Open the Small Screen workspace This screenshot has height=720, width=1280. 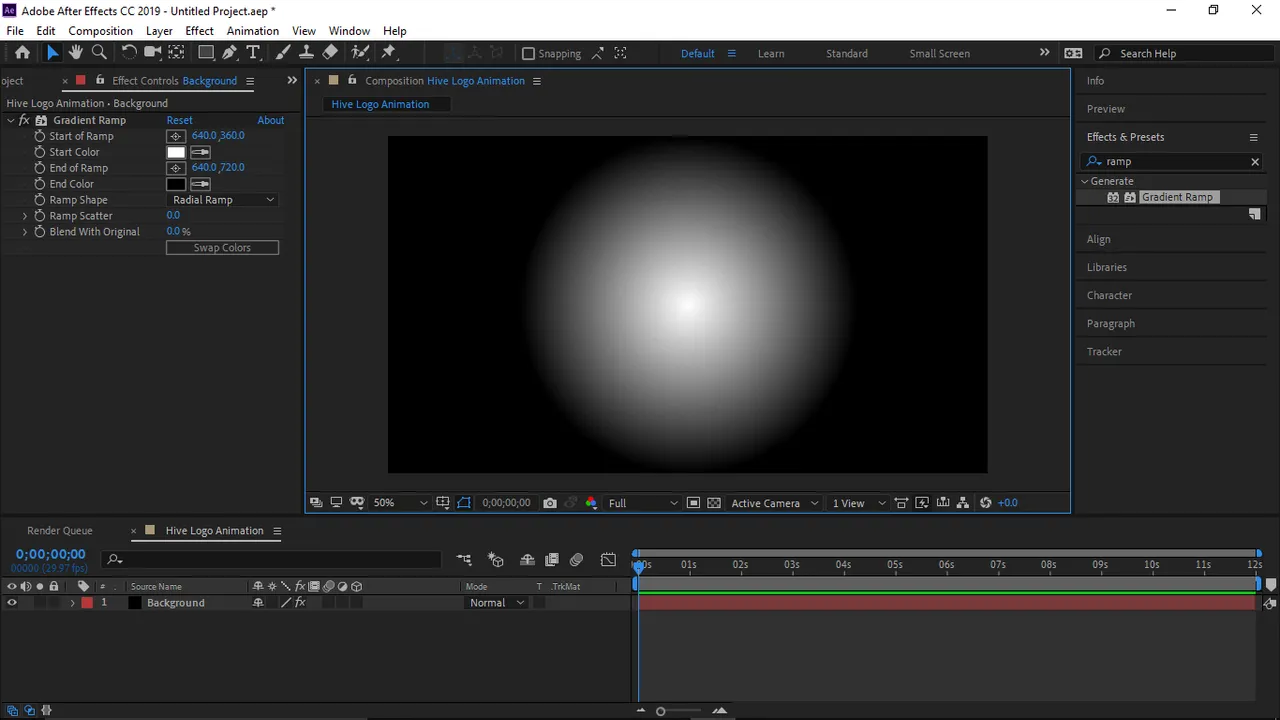939,54
